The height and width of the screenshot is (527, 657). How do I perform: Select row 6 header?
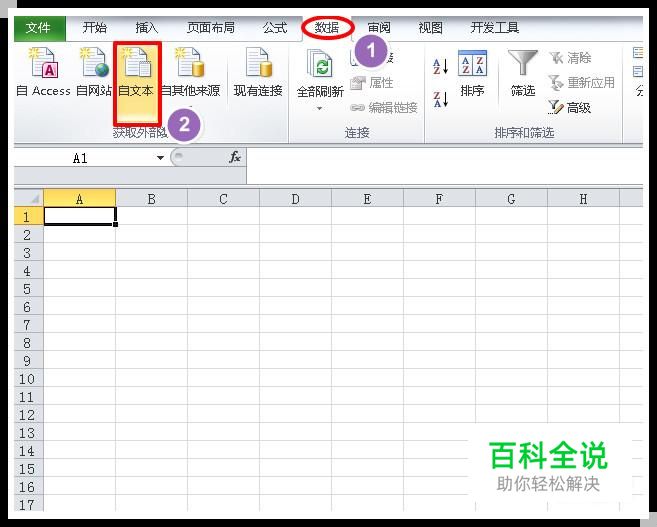28,307
